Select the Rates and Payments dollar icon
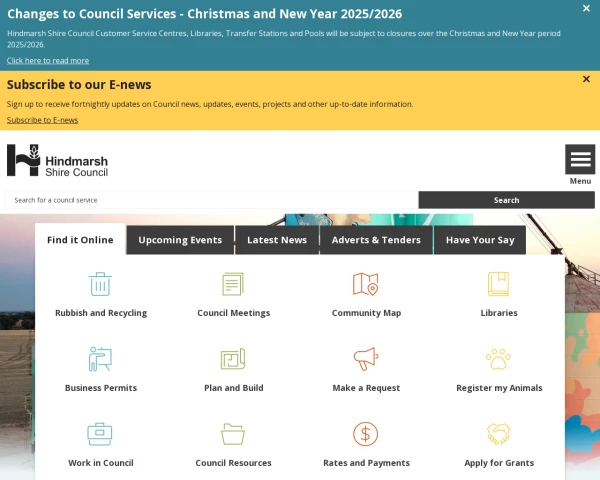The width and height of the screenshot is (600, 480). pos(366,434)
